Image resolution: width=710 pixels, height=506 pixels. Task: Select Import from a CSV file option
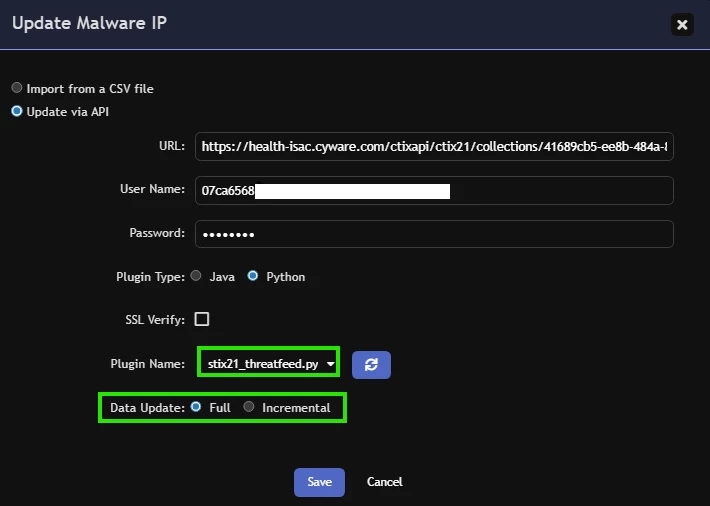(17, 87)
